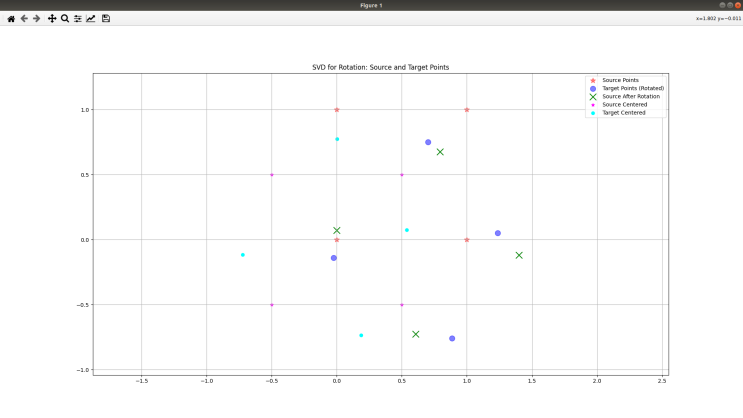Click the y-axis tick label -1.0
743x418 pixels.
pyautogui.click(x=83, y=370)
